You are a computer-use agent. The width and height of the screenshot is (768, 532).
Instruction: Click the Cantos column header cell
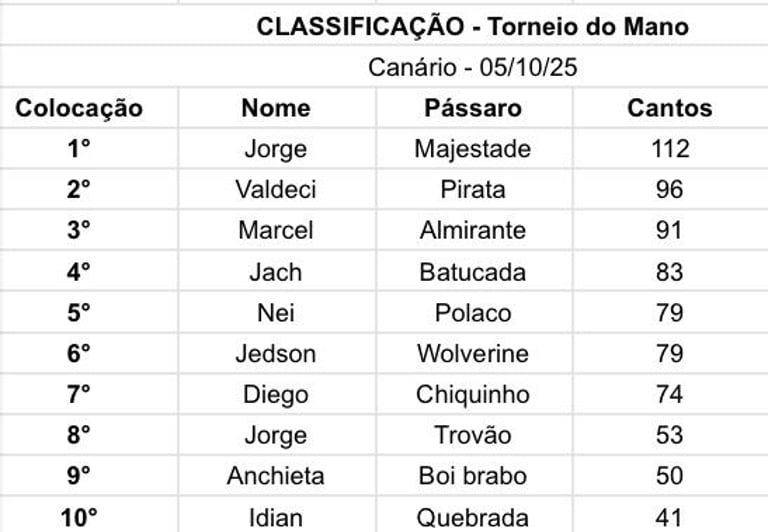[x=670, y=108]
